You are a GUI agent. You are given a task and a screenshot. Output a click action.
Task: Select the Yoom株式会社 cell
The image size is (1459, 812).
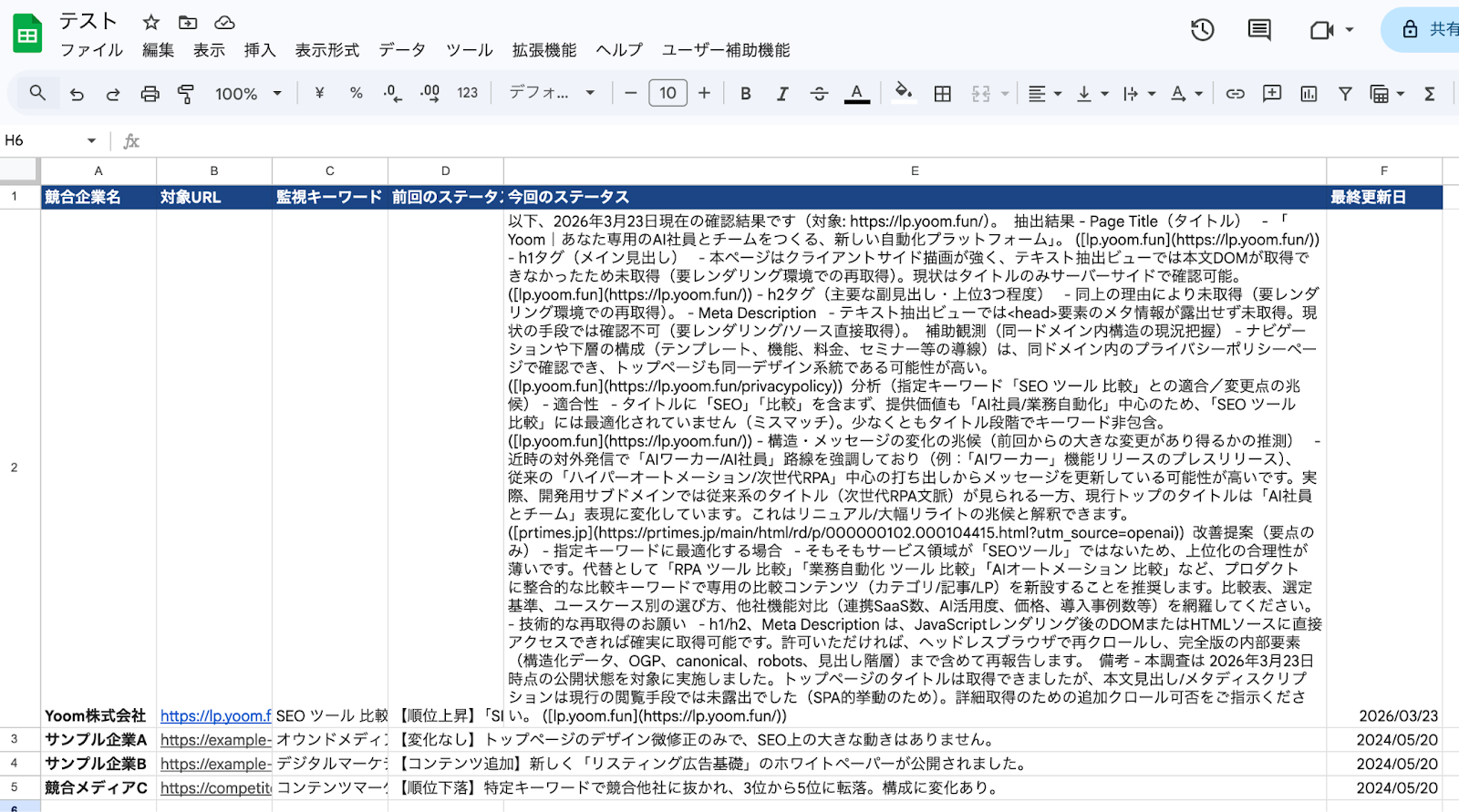pos(98,468)
